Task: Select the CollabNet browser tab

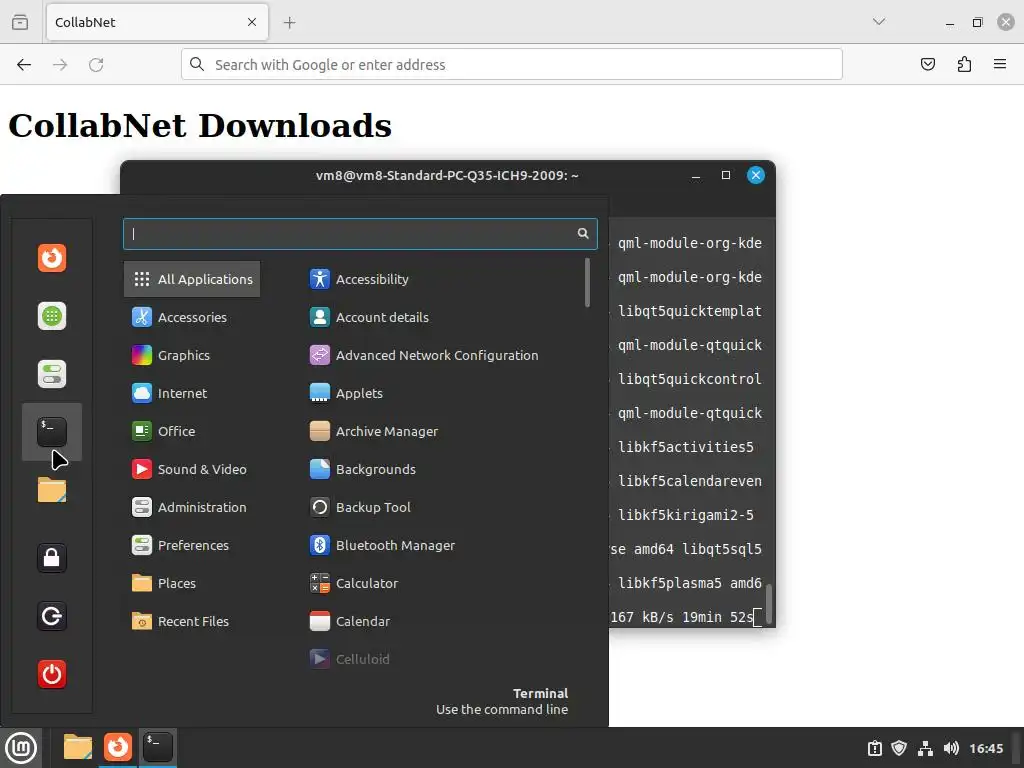Action: (x=157, y=22)
